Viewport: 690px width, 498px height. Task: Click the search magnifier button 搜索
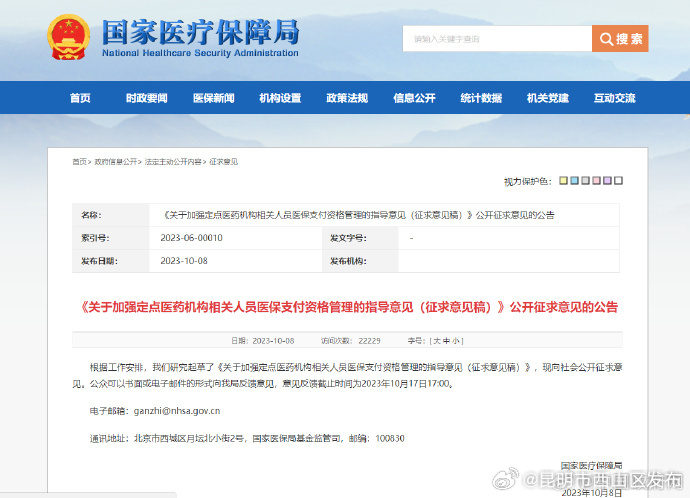[x=620, y=39]
